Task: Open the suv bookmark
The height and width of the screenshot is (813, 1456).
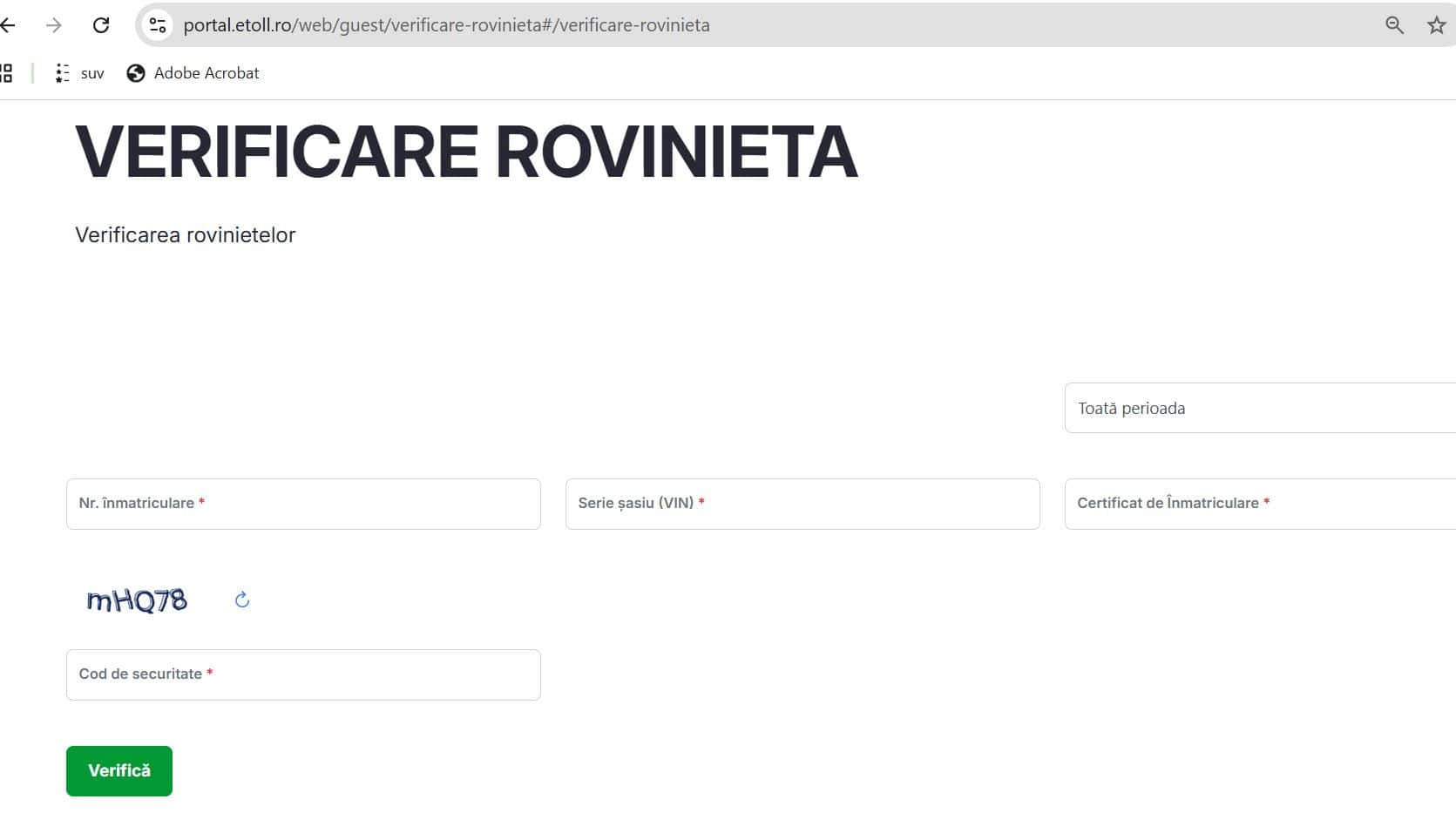Action: tap(79, 73)
